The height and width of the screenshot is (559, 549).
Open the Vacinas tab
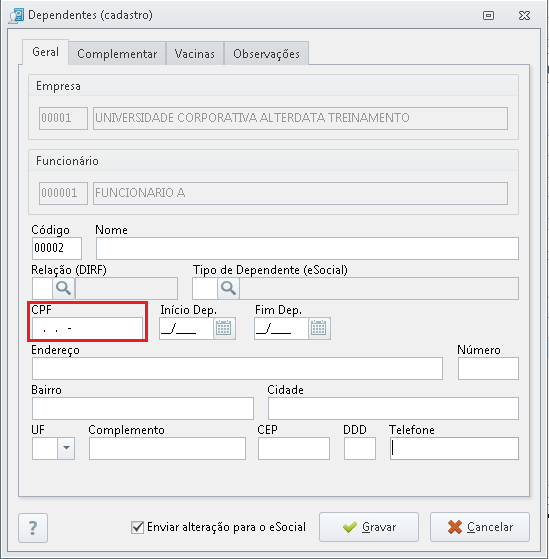pos(195,53)
